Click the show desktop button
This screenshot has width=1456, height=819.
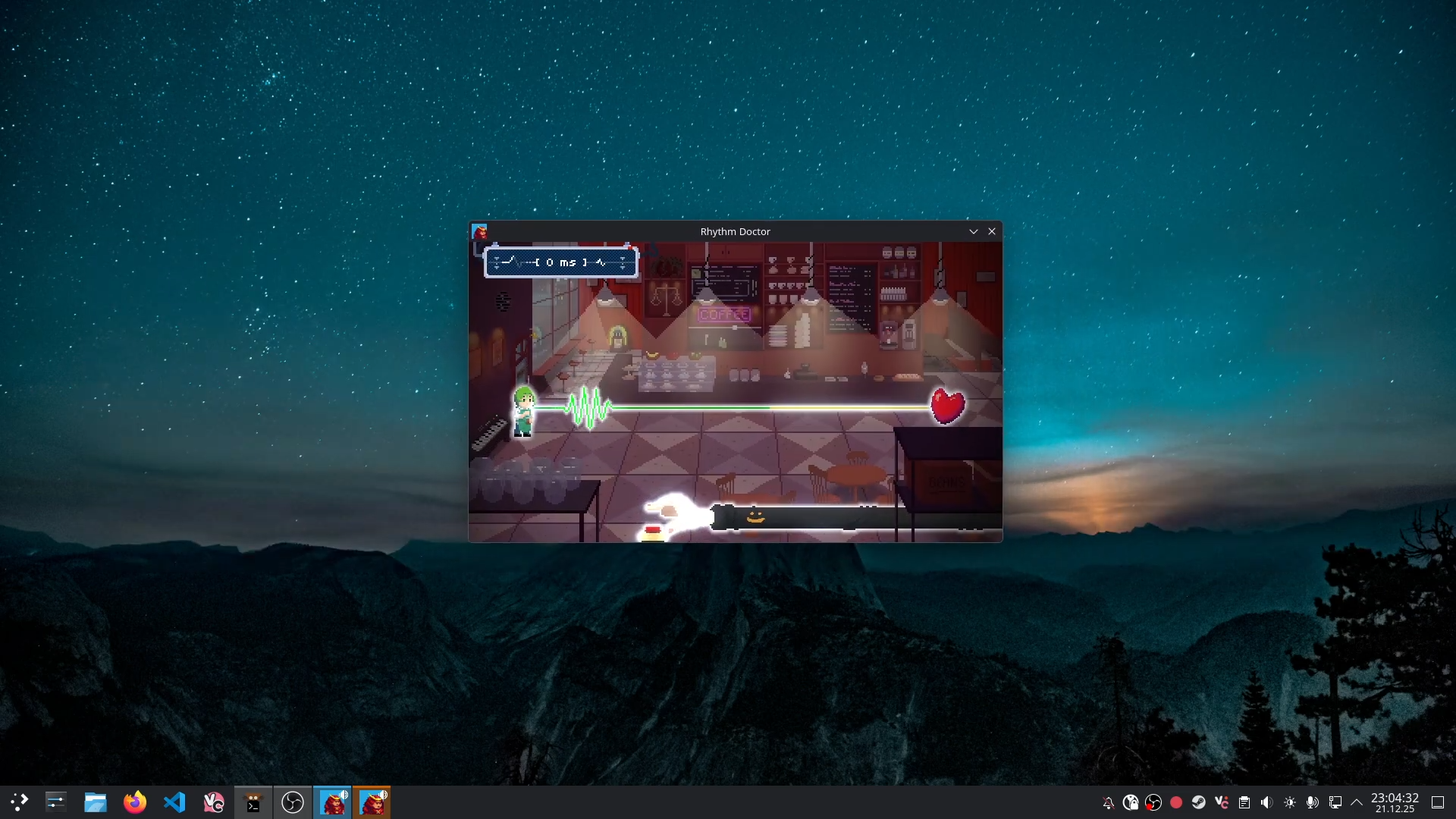click(x=1438, y=802)
